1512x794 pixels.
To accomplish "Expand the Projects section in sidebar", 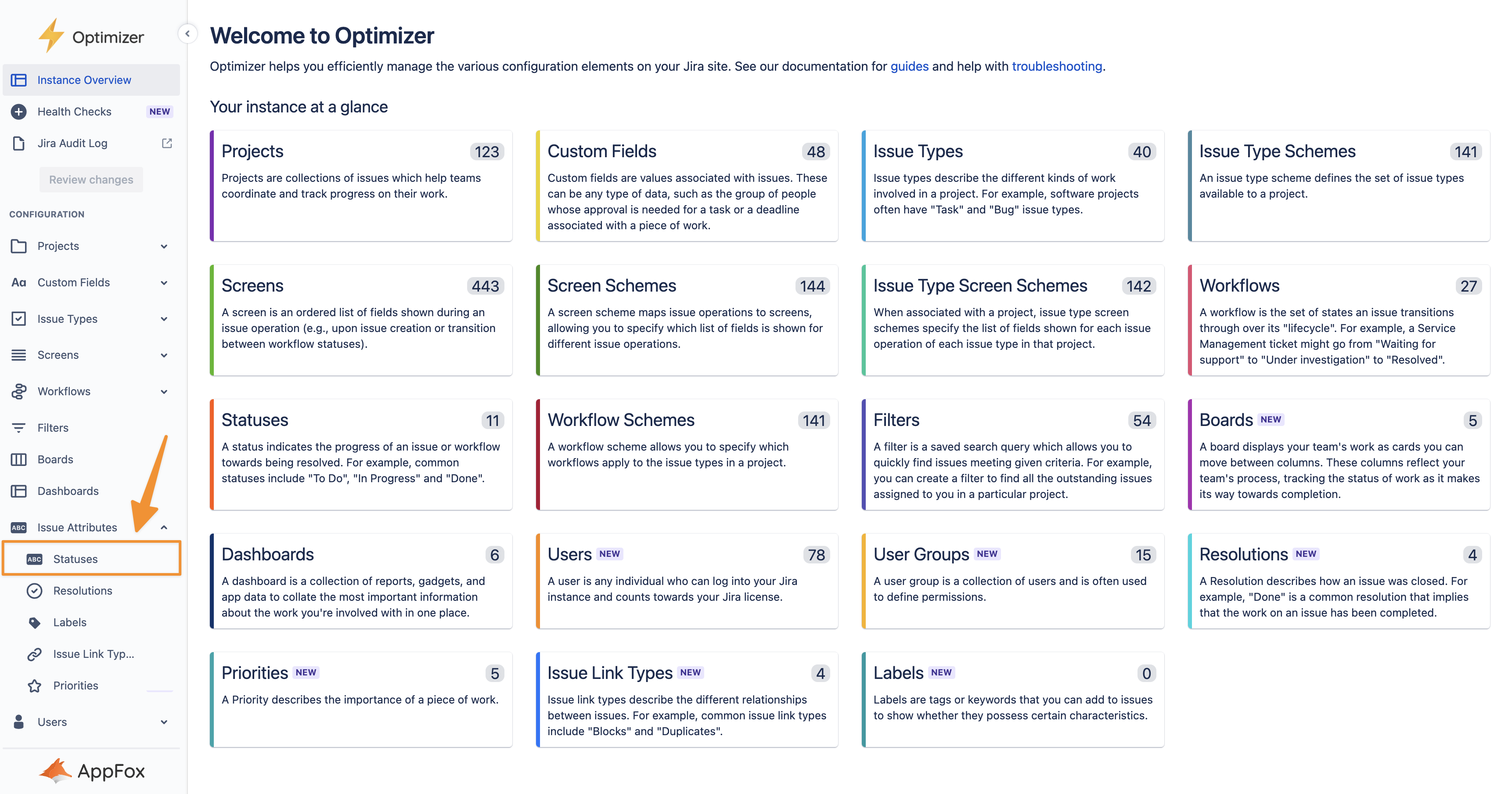I will 164,246.
